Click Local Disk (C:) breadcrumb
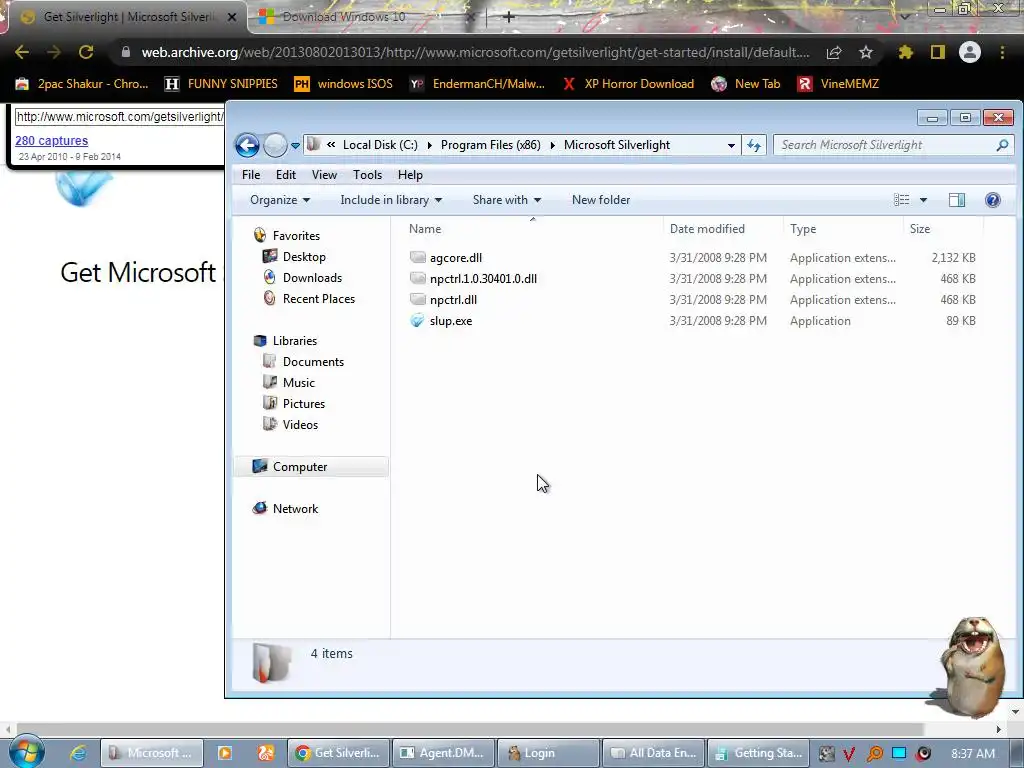Viewport: 1024px width, 768px height. [380, 145]
